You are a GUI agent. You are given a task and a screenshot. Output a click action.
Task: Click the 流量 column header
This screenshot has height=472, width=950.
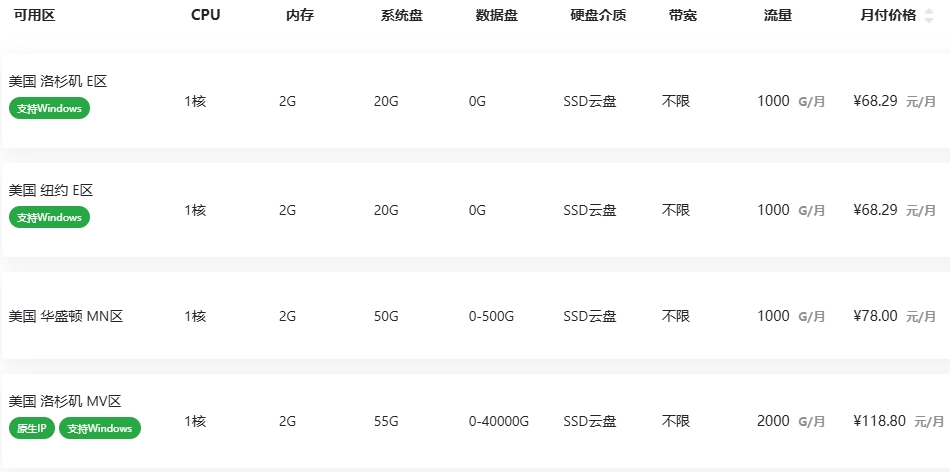(777, 16)
